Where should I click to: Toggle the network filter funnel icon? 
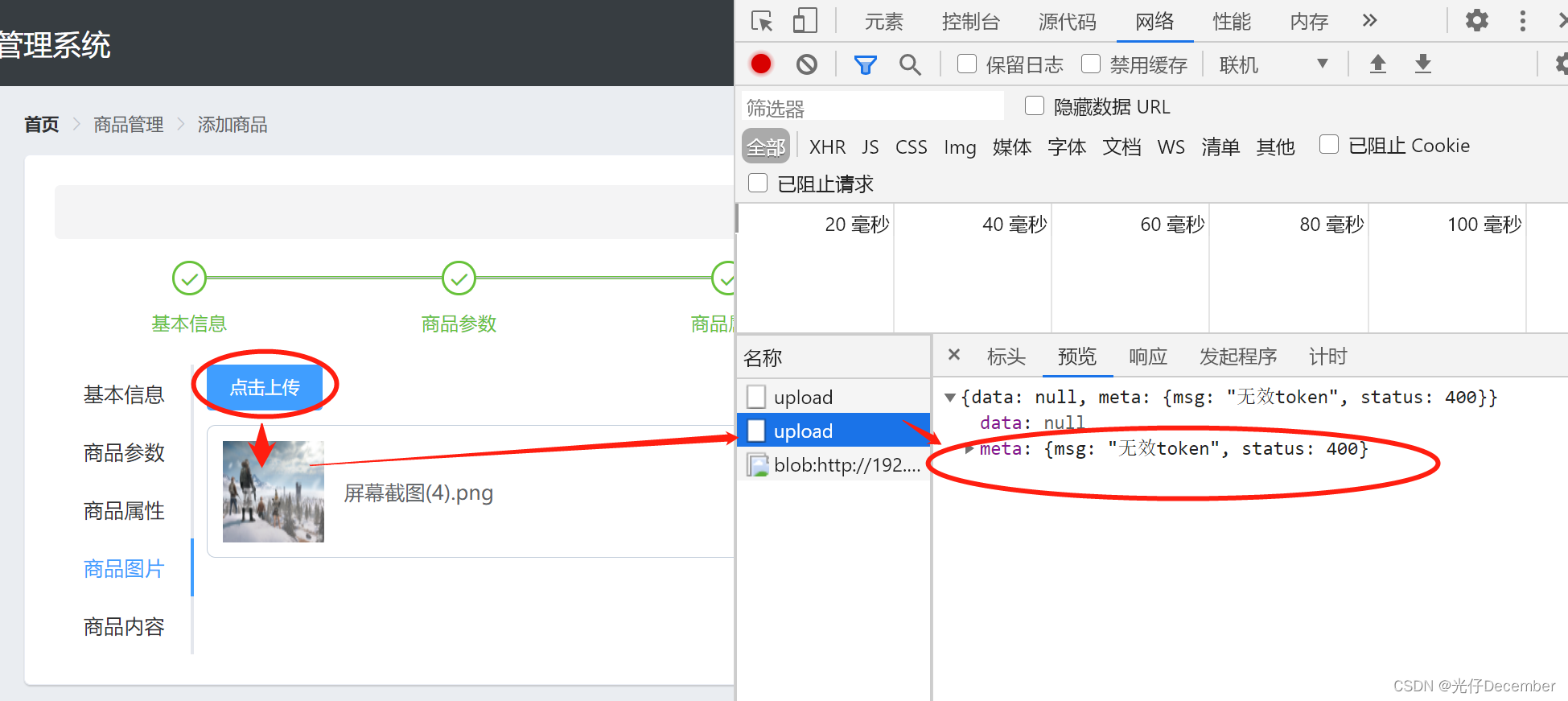coord(865,64)
